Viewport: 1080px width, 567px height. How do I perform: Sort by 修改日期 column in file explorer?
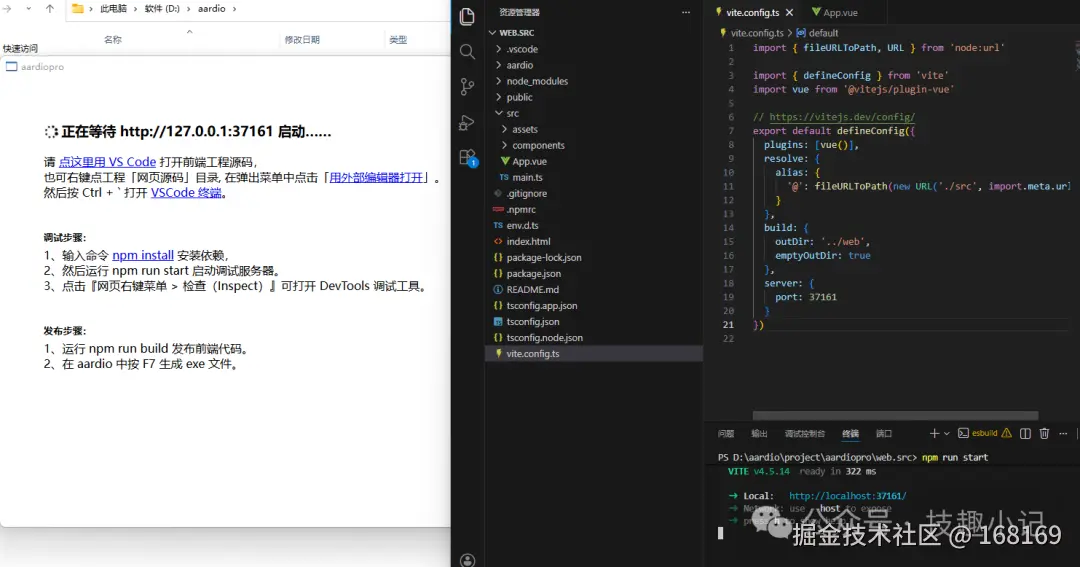tap(302, 40)
